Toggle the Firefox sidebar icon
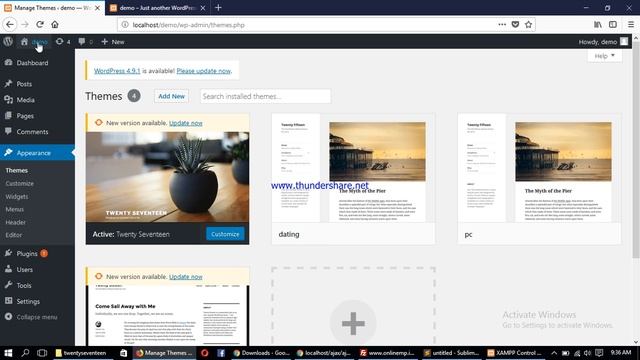Screen dimensions: 640x360 click(x=613, y=24)
